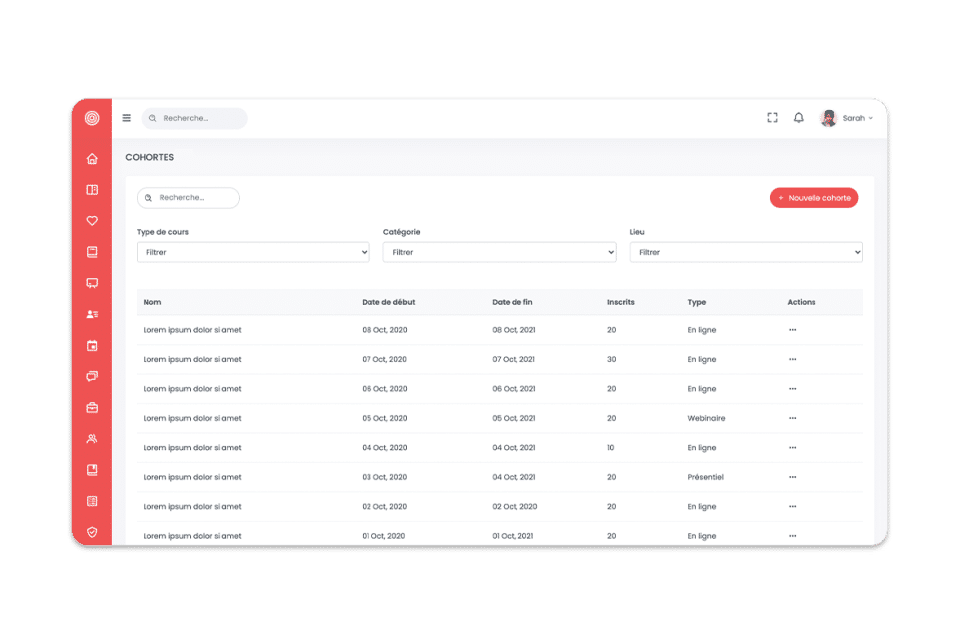Expand the Type de cours filter dropdown

tap(253, 252)
